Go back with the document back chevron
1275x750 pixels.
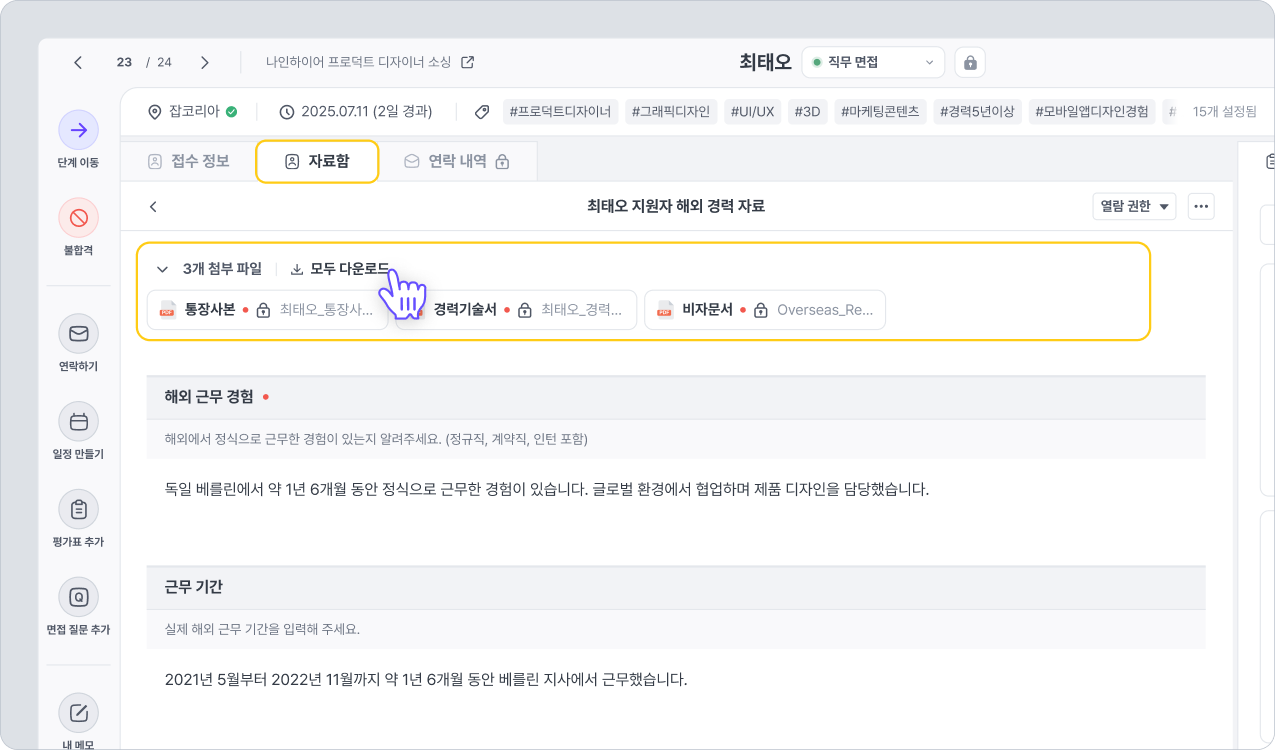pos(153,207)
